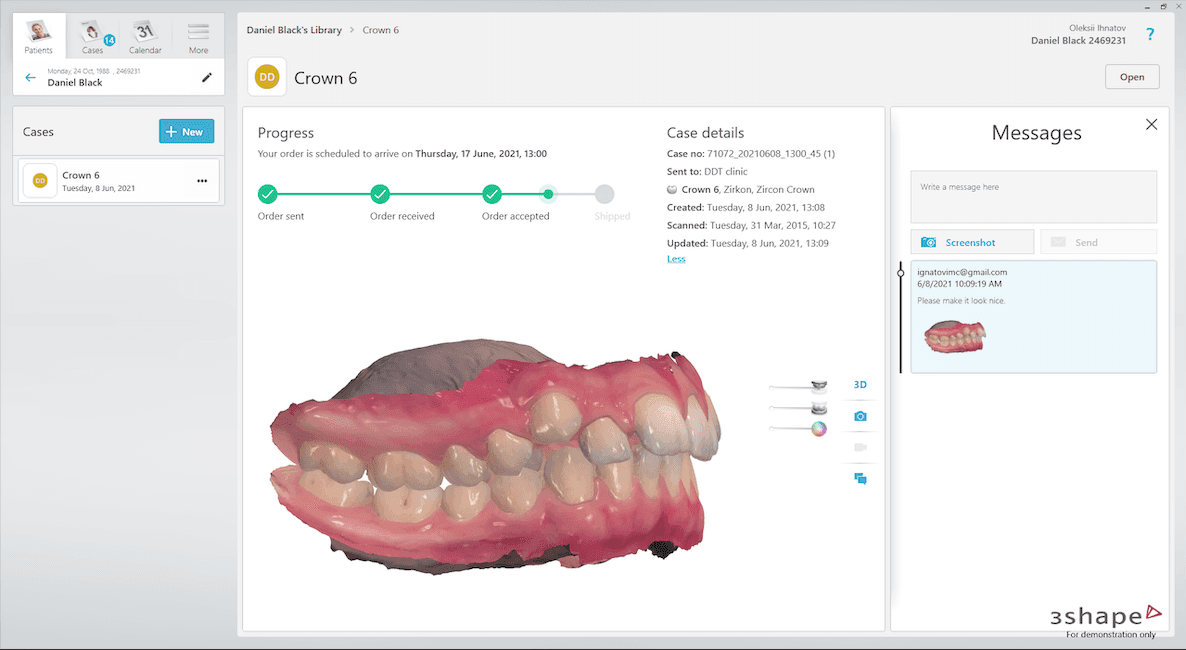The width and height of the screenshot is (1186, 650).
Task: Open the scan thumbnail in message
Action: pyautogui.click(x=955, y=336)
